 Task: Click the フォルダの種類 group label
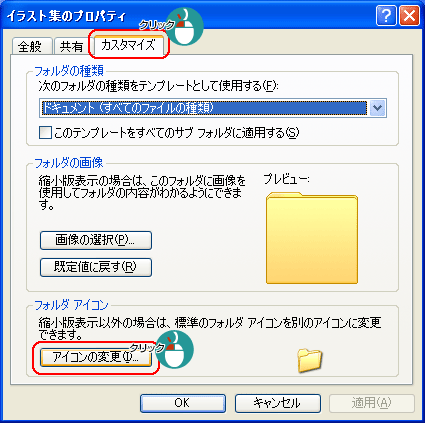point(69,71)
